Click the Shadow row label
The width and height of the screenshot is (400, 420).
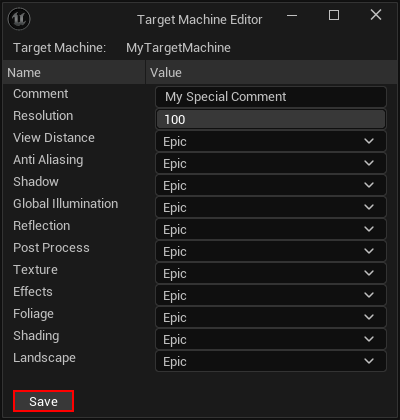click(36, 182)
